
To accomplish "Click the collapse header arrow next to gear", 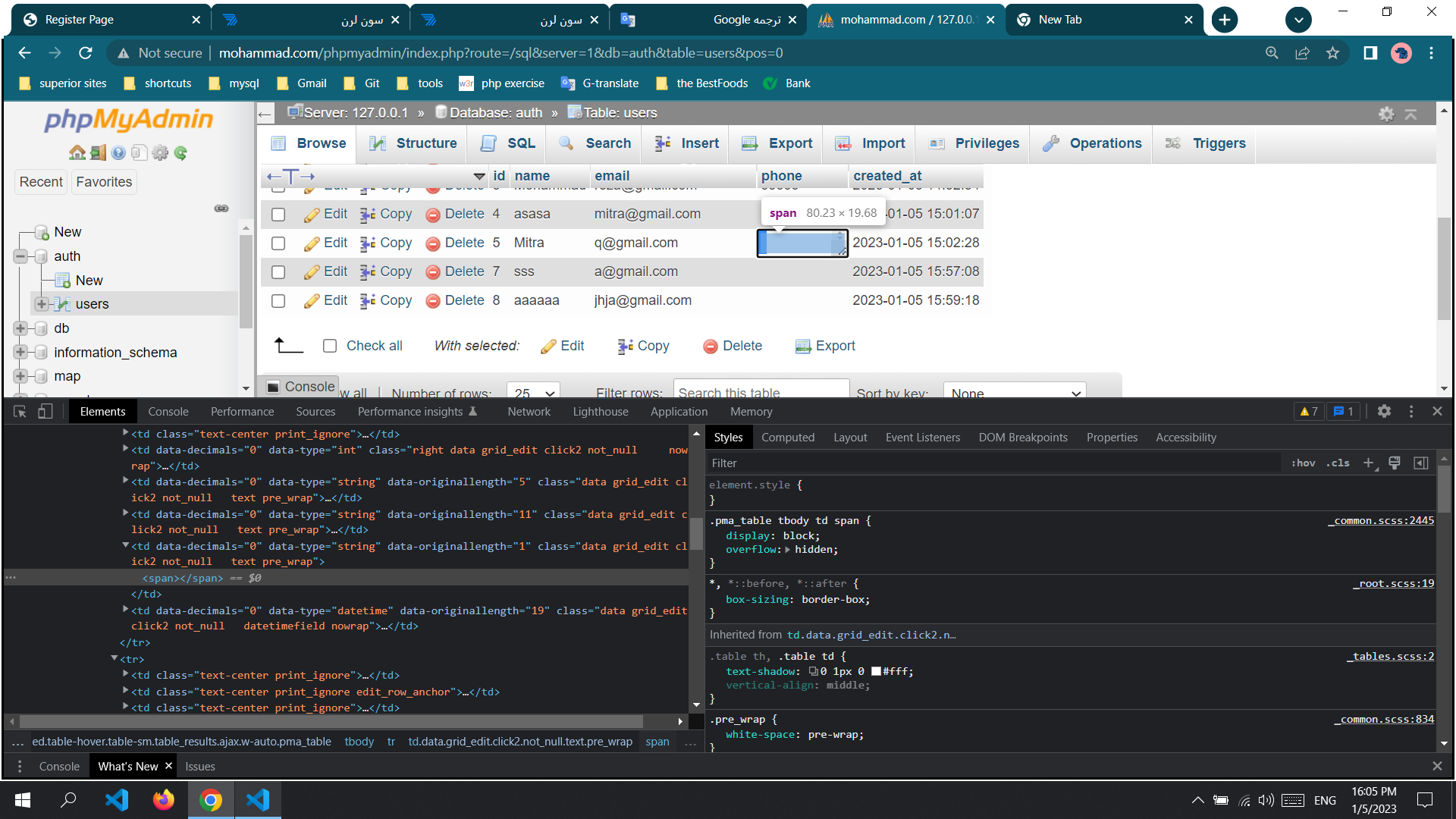I will click(1410, 114).
